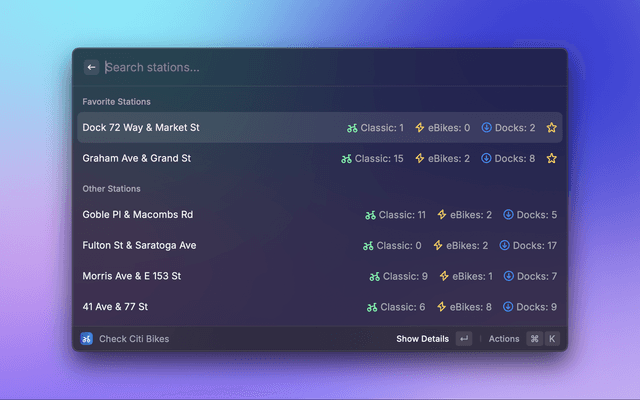The height and width of the screenshot is (400, 640).
Task: Click the Enter key icon beside Show Details
Action: pyautogui.click(x=464, y=339)
